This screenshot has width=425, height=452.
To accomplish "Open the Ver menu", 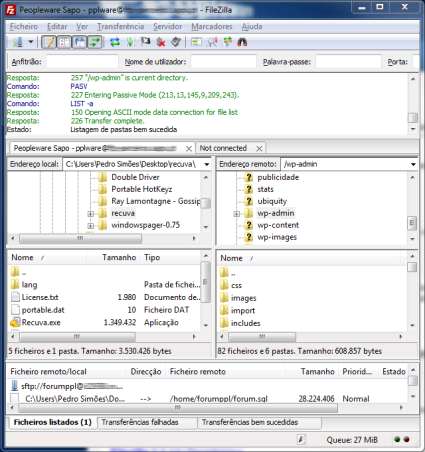I will [82, 26].
